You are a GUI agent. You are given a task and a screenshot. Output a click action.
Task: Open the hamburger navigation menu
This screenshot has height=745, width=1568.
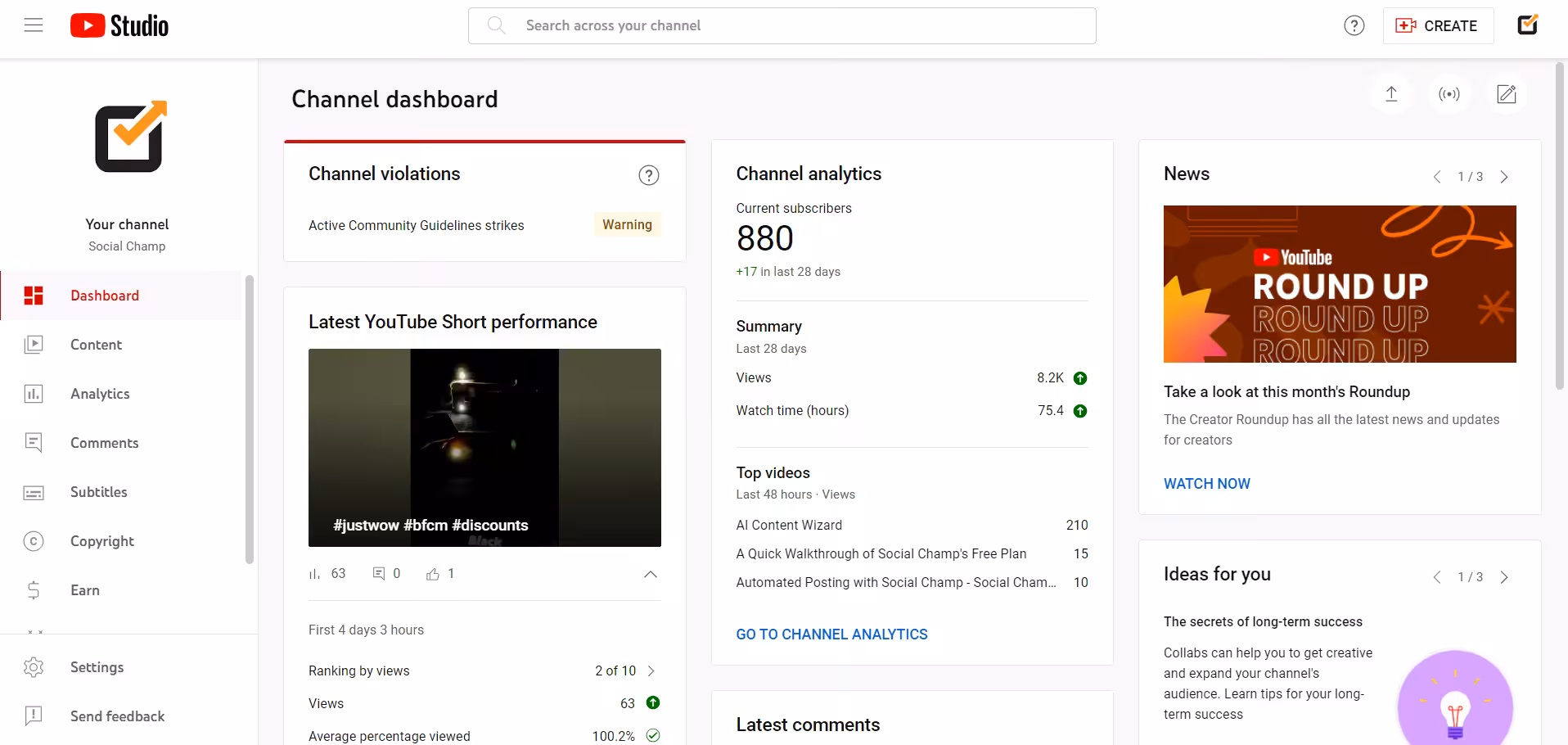(x=34, y=25)
